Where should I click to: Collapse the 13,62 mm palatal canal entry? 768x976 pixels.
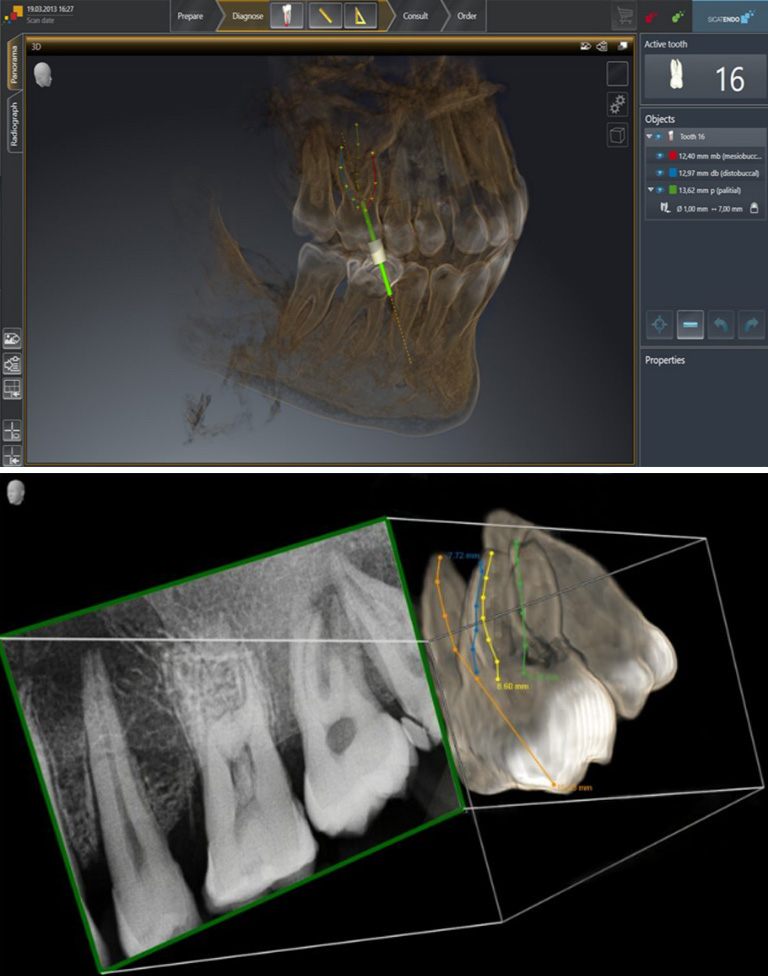tap(649, 190)
